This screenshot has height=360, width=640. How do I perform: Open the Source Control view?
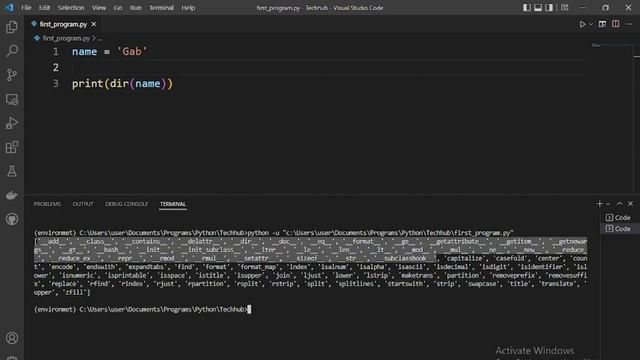pos(12,75)
